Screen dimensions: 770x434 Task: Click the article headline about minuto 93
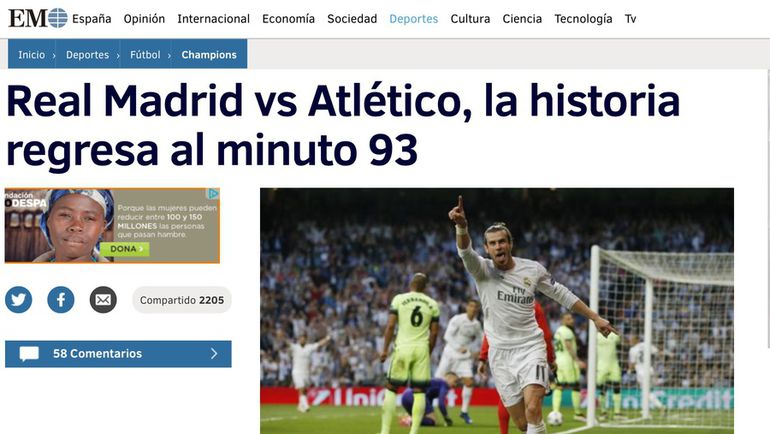[x=343, y=125]
